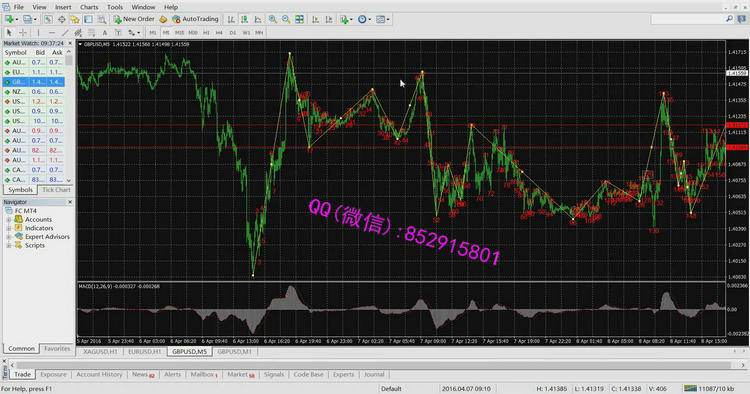Expand the Accounts tree node
Screen dimensions: 750x394
8,219
